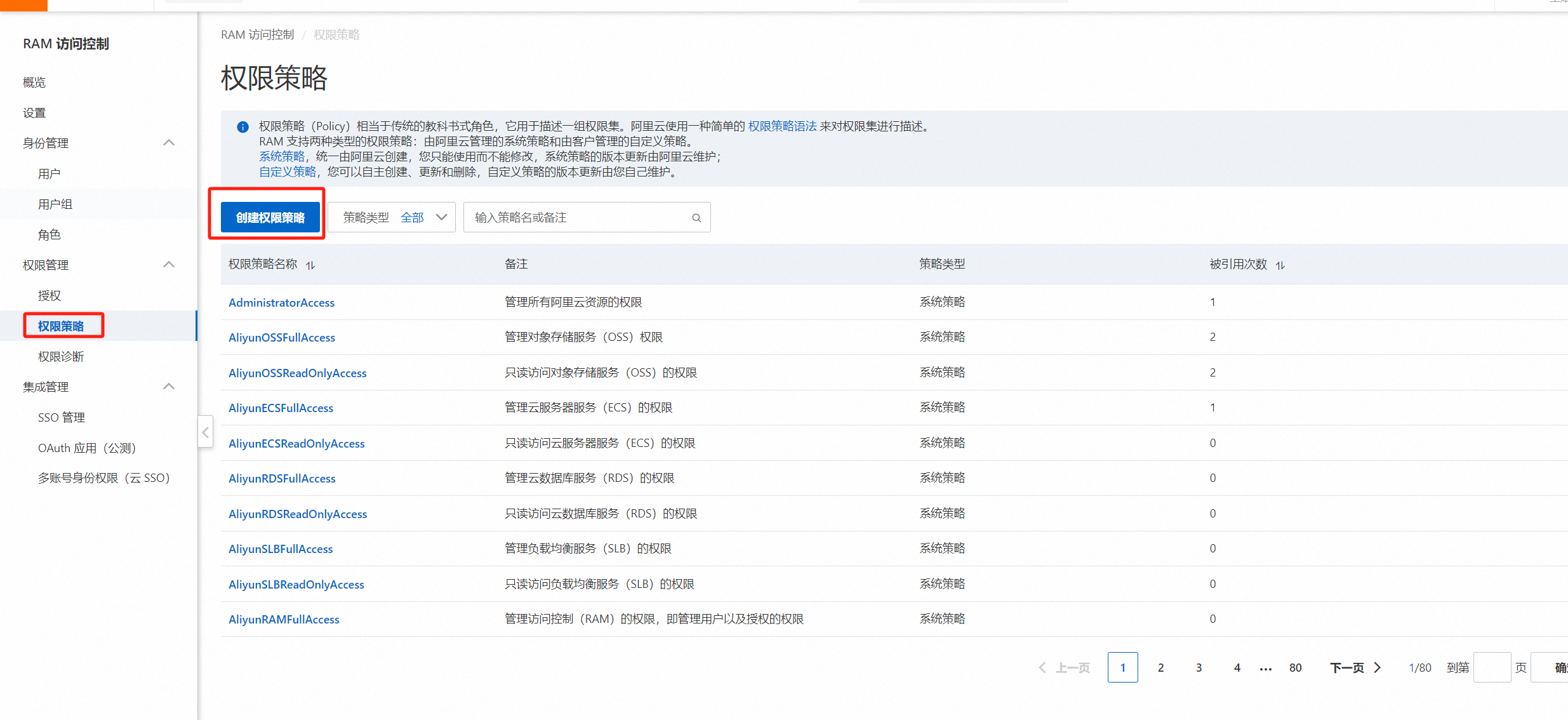Collapse 集成管理 section chevron

tap(169, 387)
